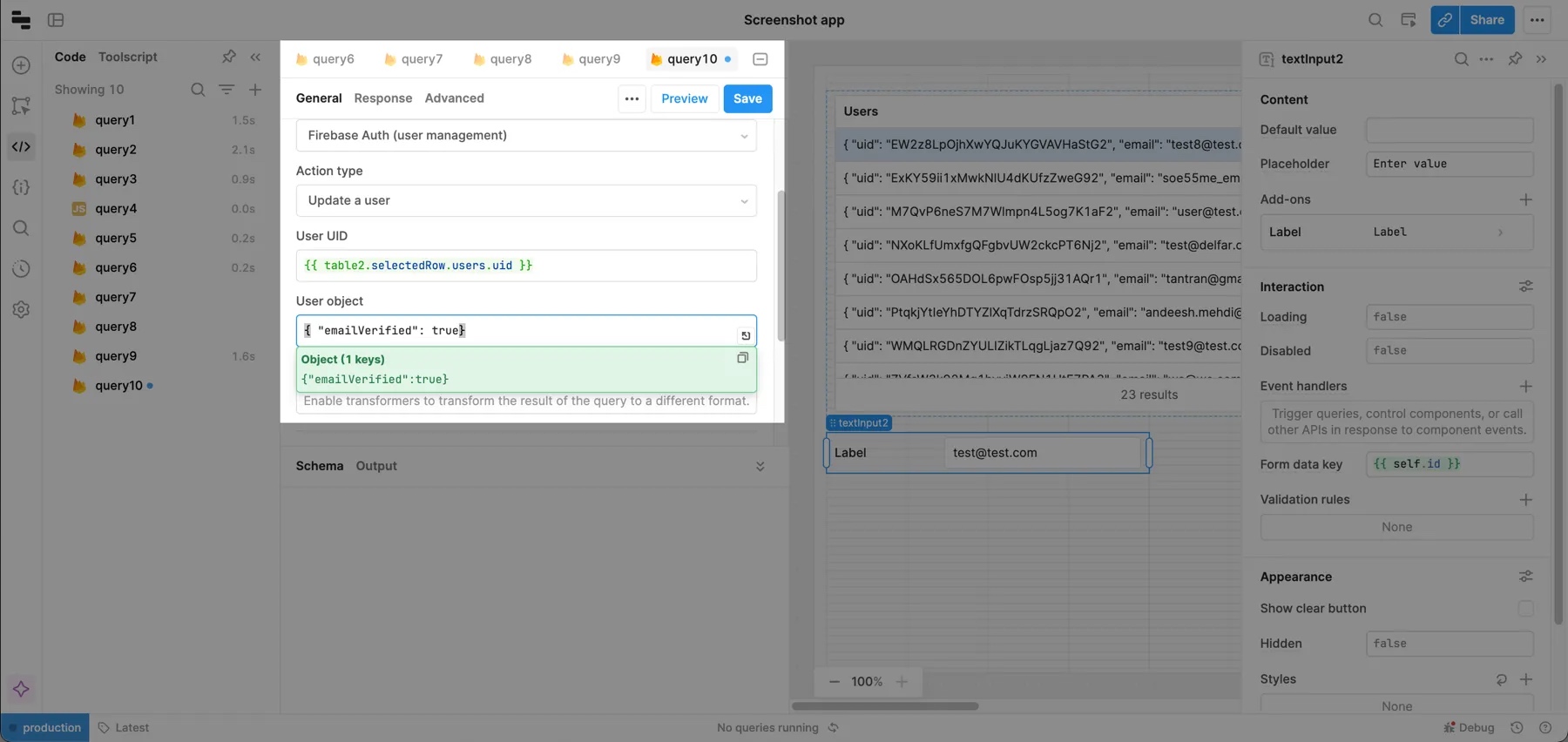
Task: Switch to the query7 tab
Action: pyautogui.click(x=414, y=59)
